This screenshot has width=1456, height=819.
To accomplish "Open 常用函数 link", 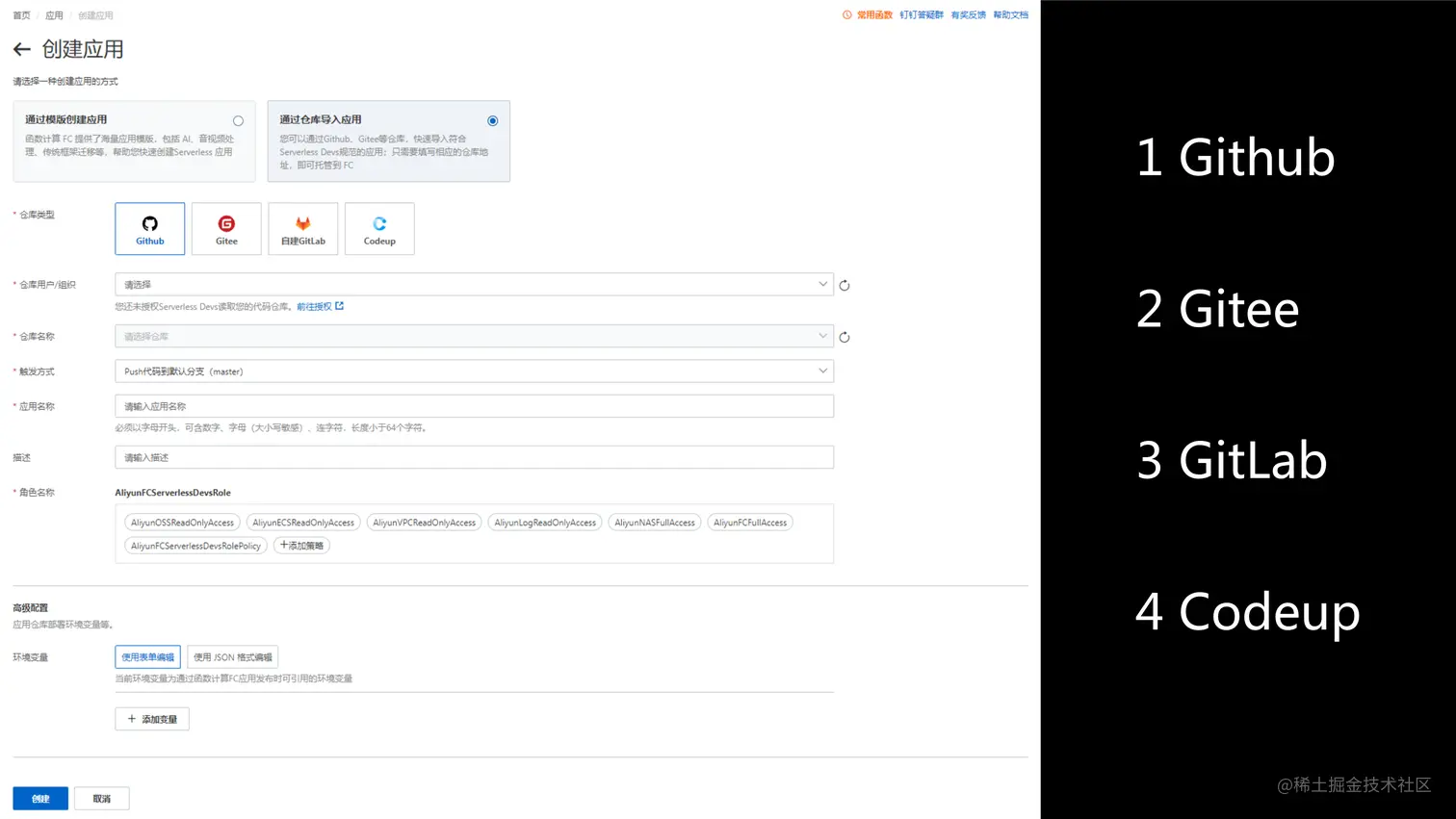I will tap(874, 14).
